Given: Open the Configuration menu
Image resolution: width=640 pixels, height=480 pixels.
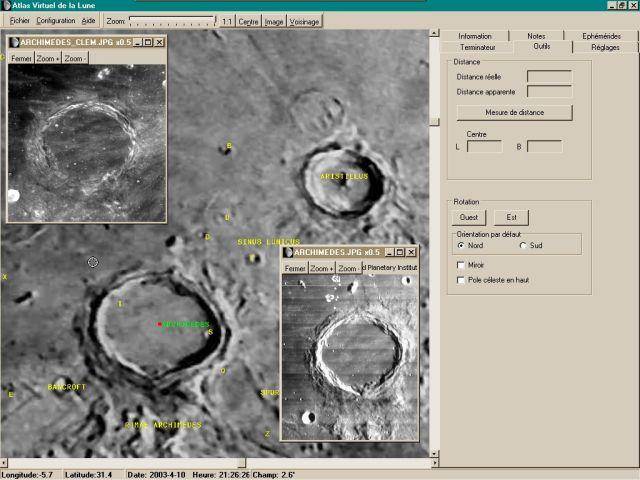Looking at the screenshot, I should pos(56,20).
